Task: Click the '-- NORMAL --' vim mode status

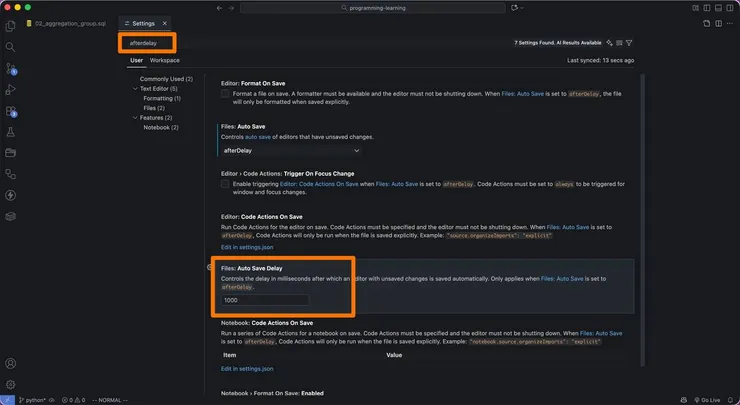Action: (x=109, y=400)
